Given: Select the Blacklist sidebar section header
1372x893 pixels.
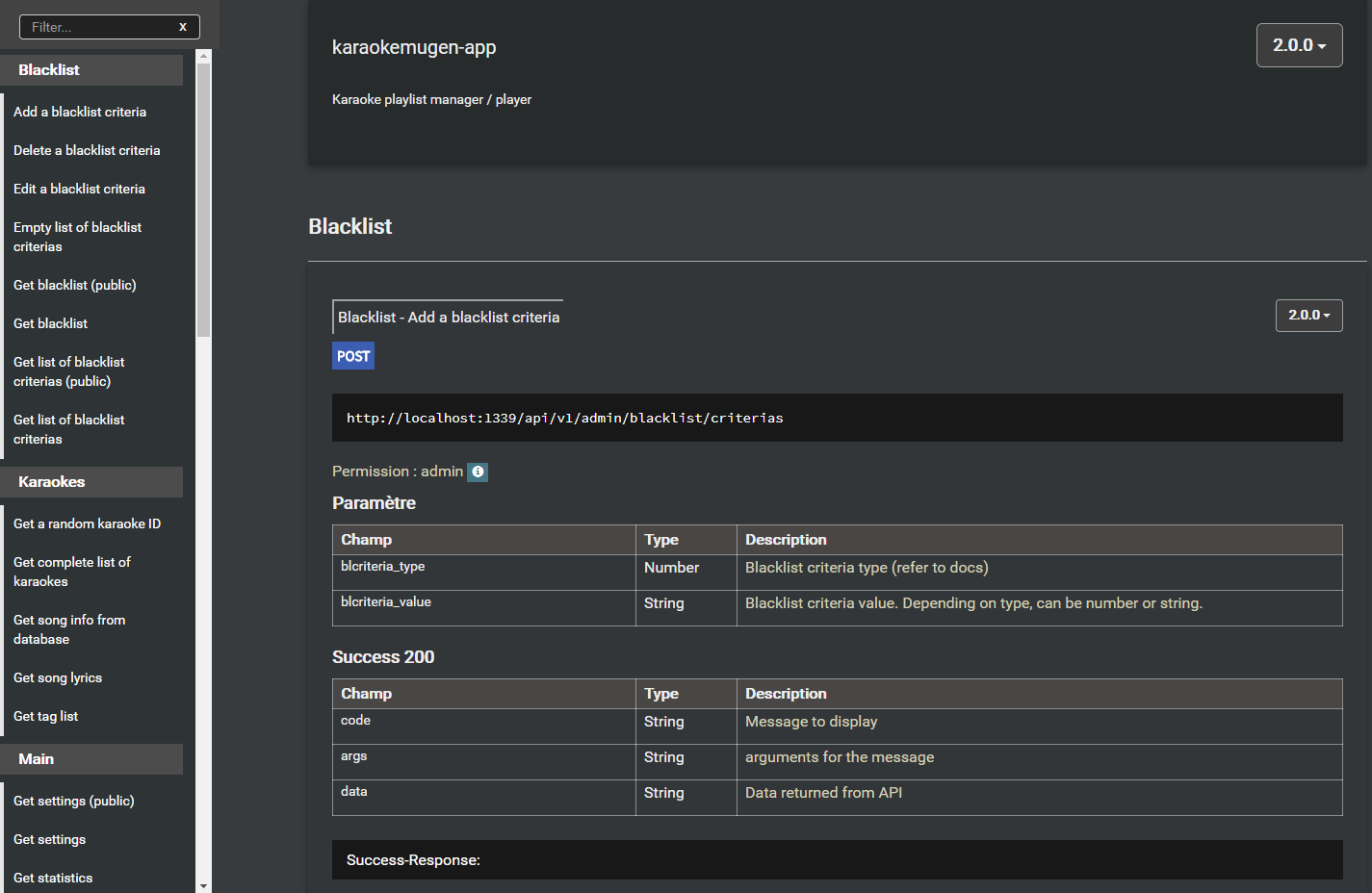Looking at the screenshot, I should 91,70.
